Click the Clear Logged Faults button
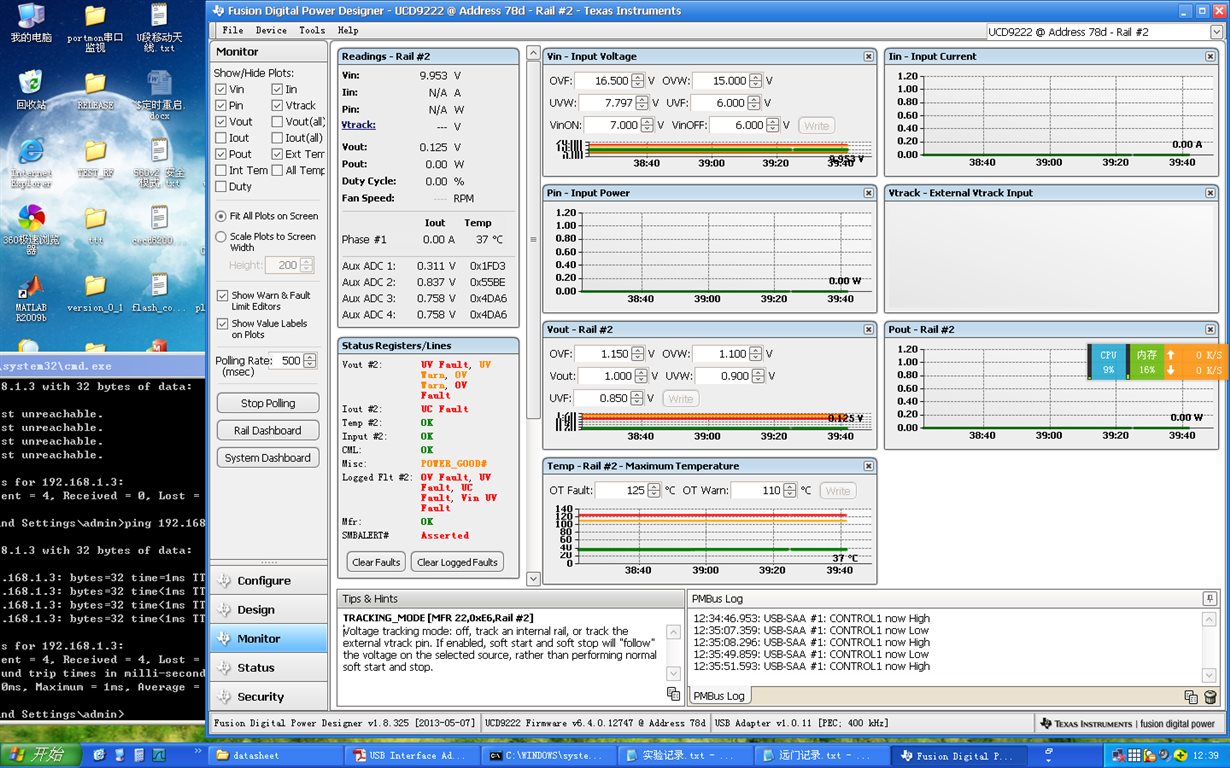This screenshot has height=768, width=1230. (457, 562)
